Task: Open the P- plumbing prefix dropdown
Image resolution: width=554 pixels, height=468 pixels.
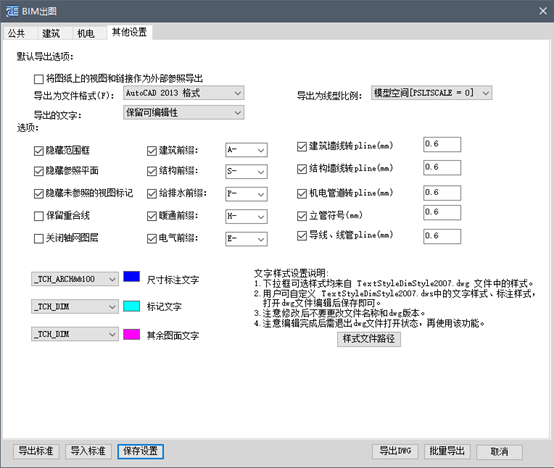Action: pos(246,194)
